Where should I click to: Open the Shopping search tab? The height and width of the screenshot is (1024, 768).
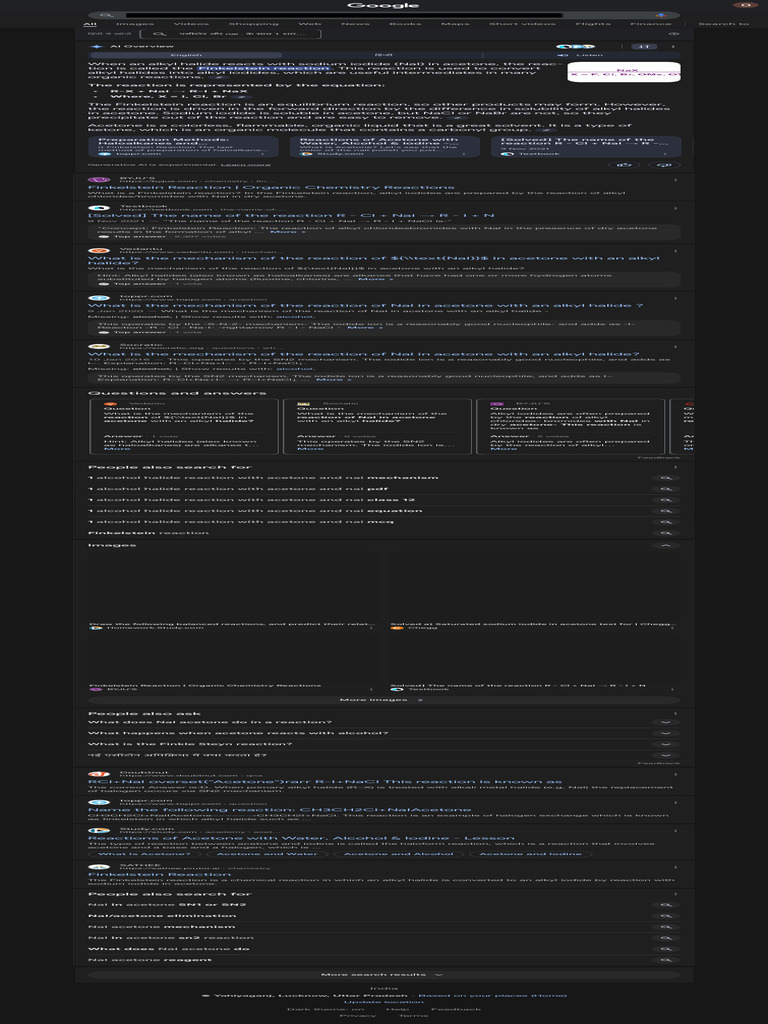tap(253, 24)
